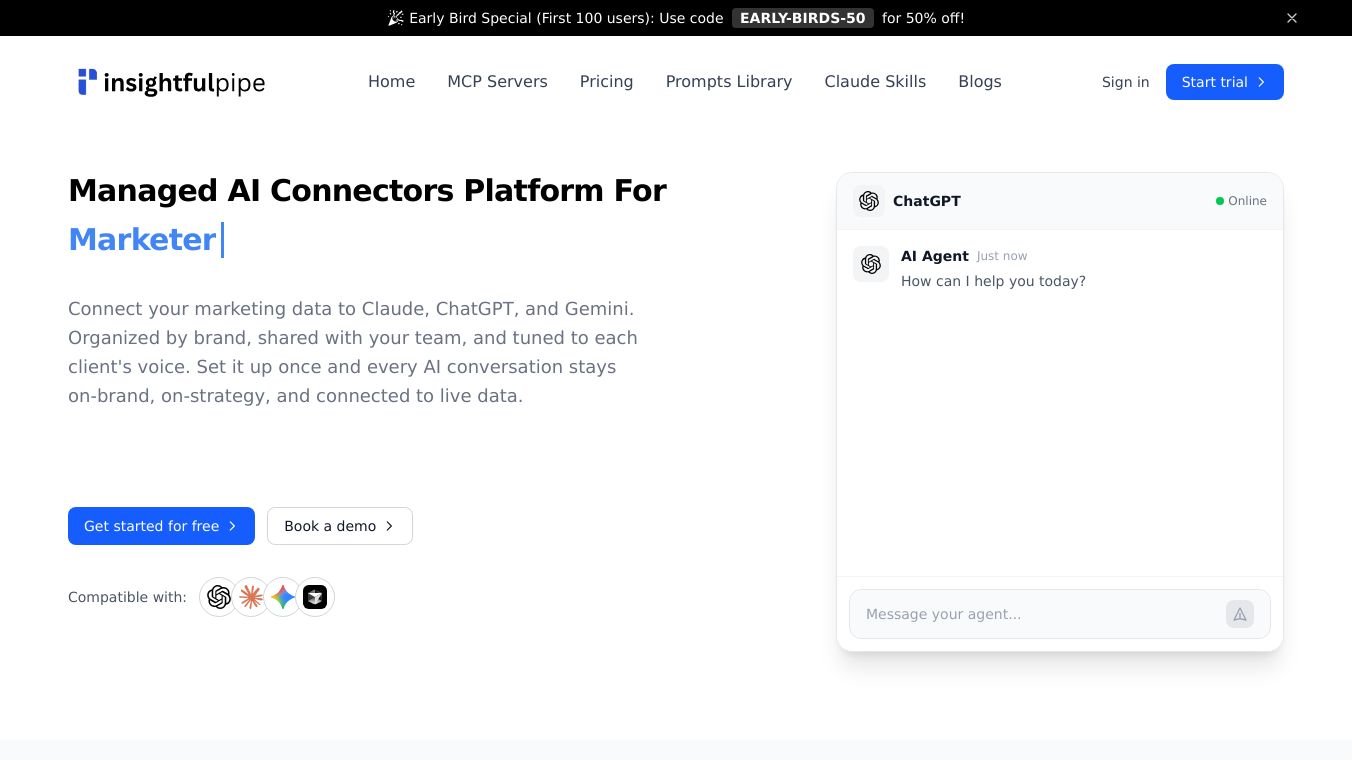This screenshot has width=1352, height=760.
Task: Click the insightfulpipe logo
Action: pos(171,82)
